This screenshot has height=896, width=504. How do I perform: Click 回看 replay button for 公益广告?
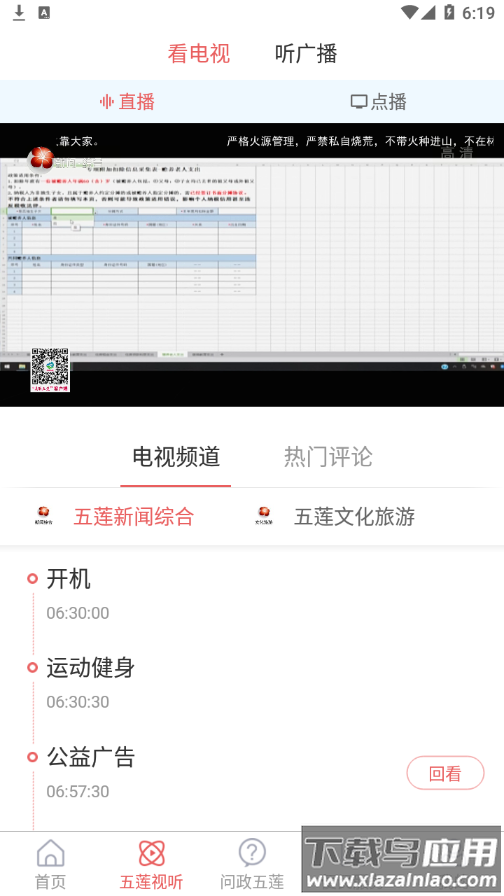[445, 773]
